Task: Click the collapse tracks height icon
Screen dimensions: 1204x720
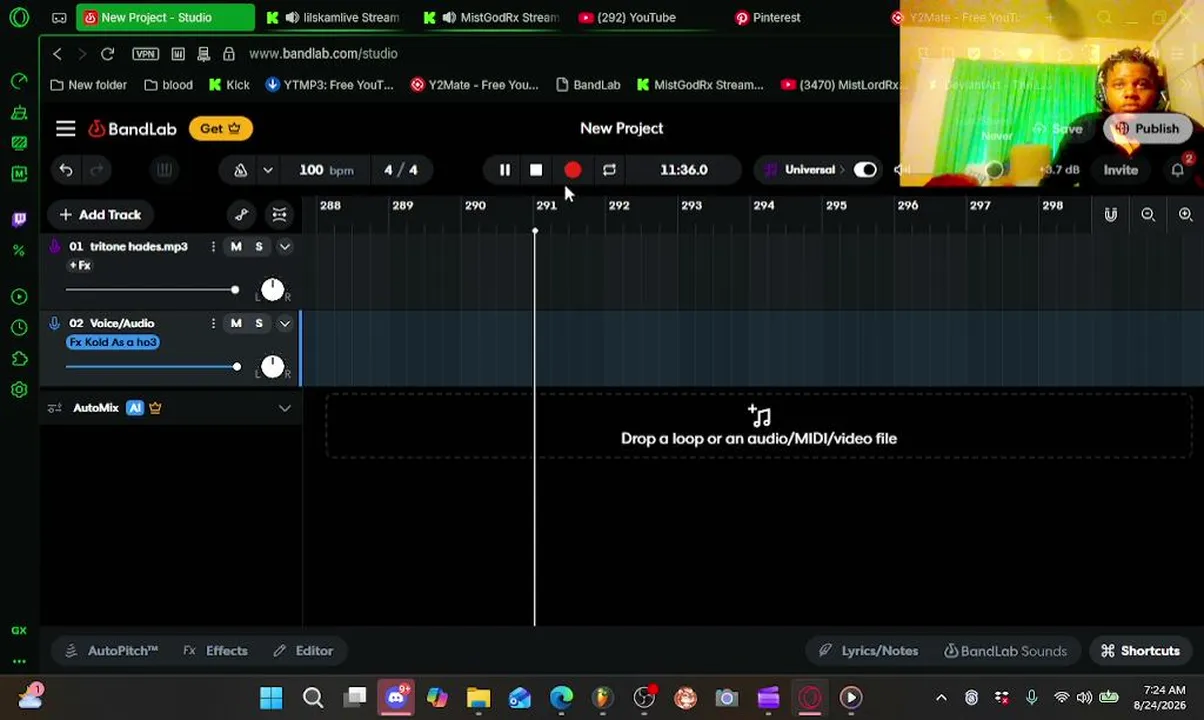Action: click(279, 214)
